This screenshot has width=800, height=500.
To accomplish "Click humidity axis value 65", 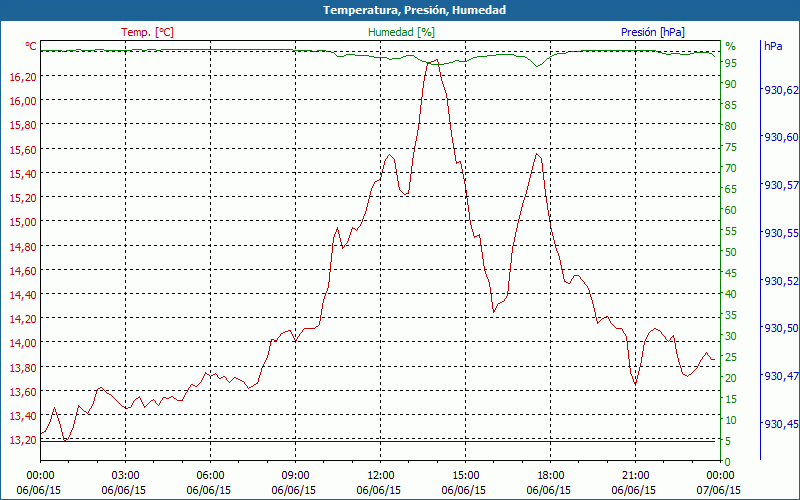I will 731,189.
